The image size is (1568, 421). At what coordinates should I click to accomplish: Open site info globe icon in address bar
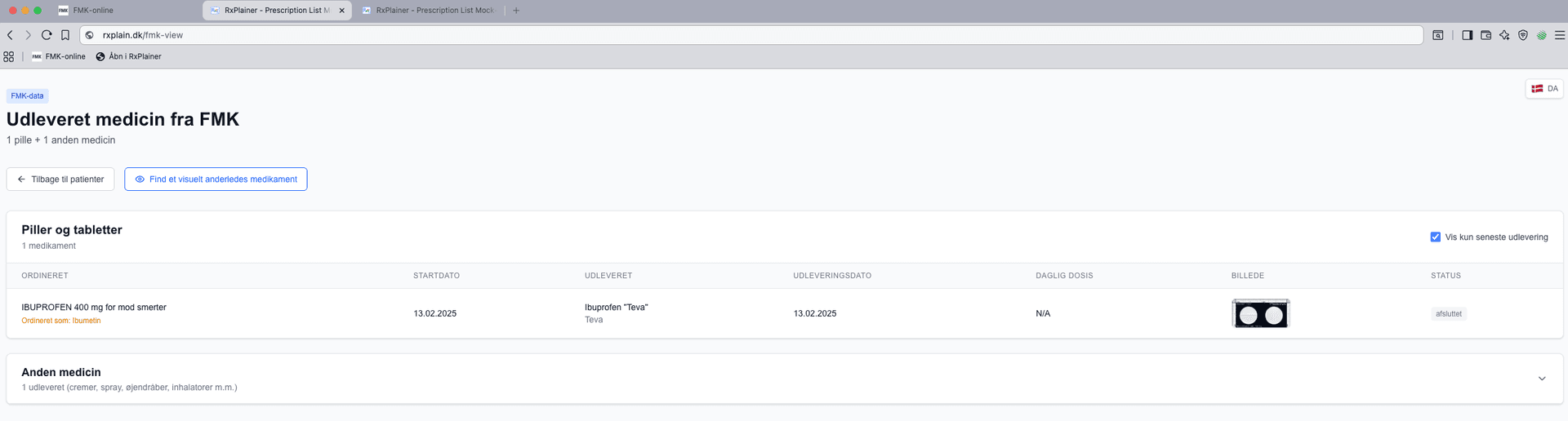90,35
